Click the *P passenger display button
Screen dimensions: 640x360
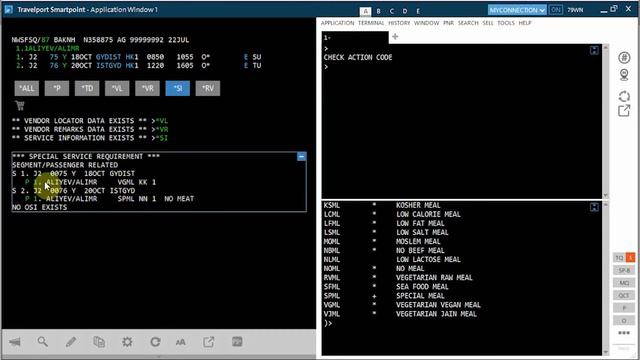57,88
